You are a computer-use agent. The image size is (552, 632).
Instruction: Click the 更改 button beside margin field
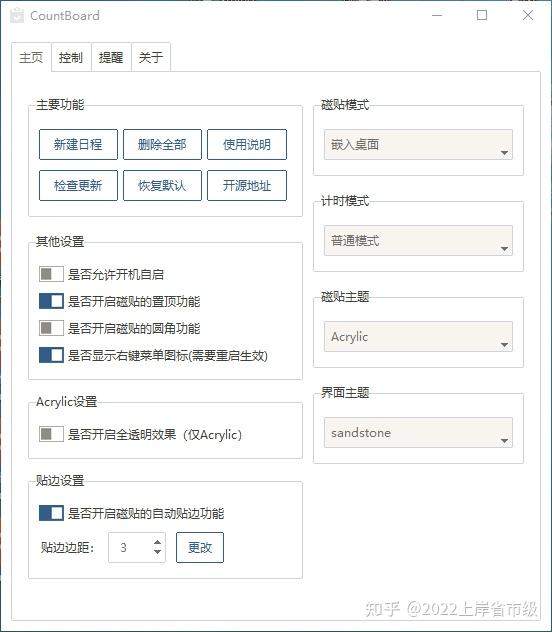point(200,547)
